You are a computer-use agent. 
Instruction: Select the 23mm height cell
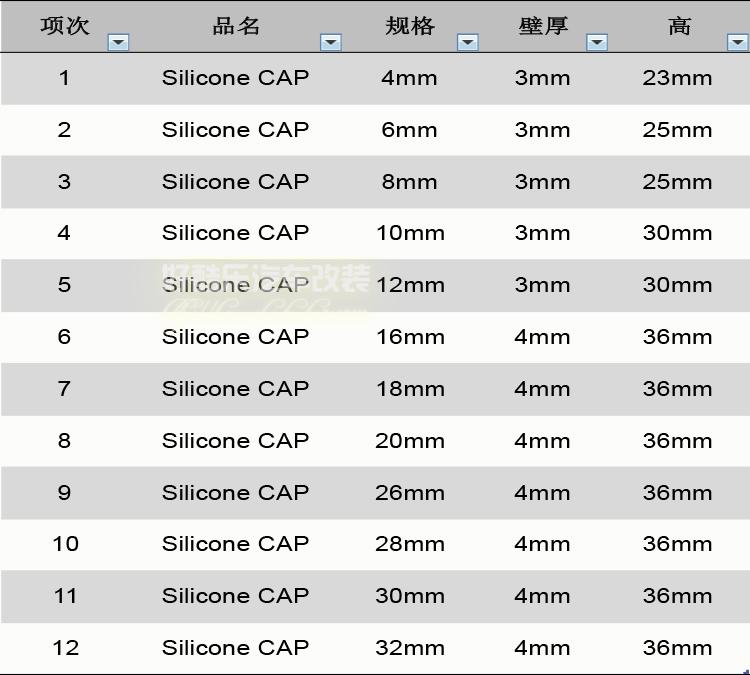(677, 78)
